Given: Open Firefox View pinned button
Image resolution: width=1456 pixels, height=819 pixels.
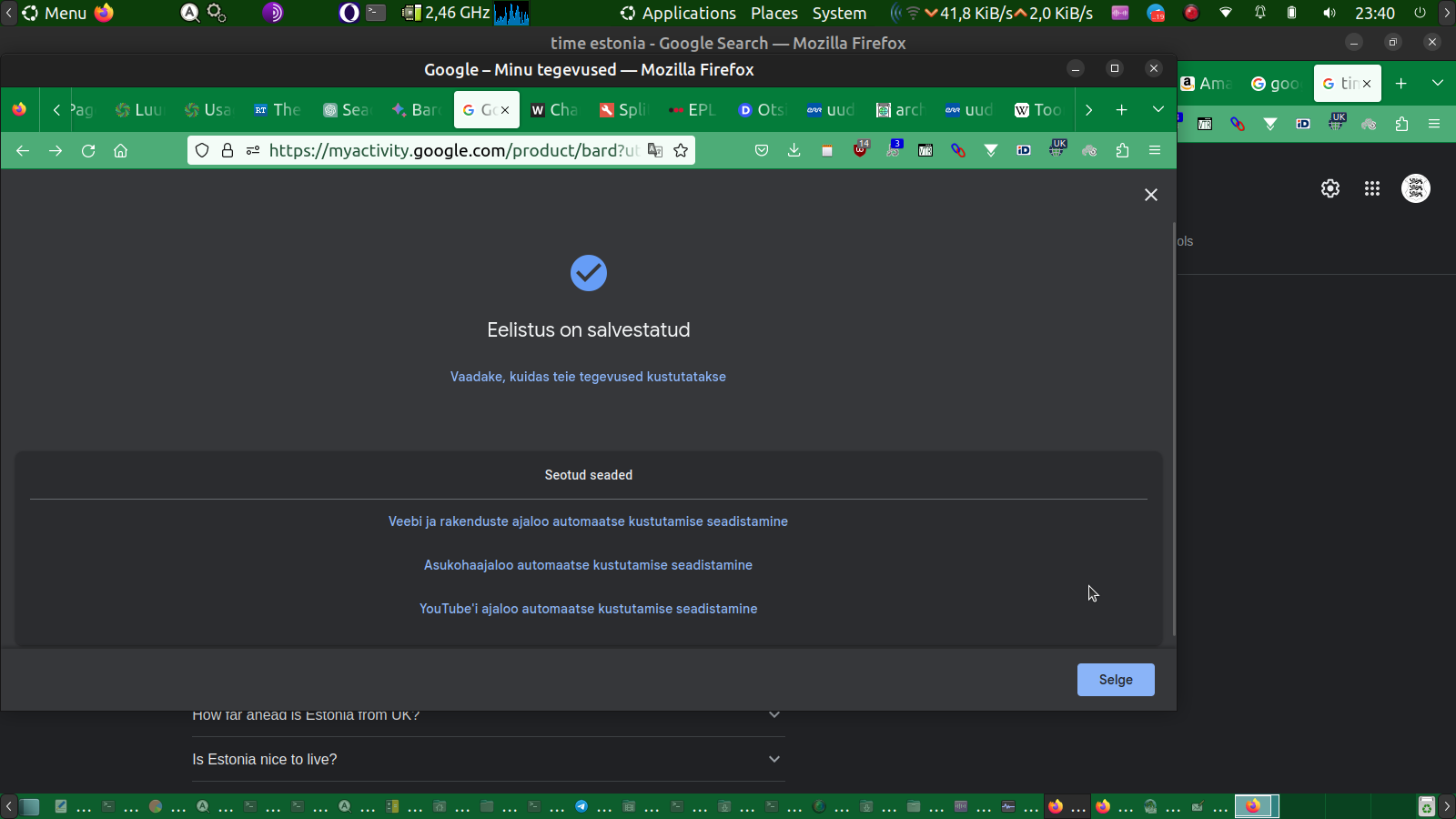Looking at the screenshot, I should [x=19, y=110].
